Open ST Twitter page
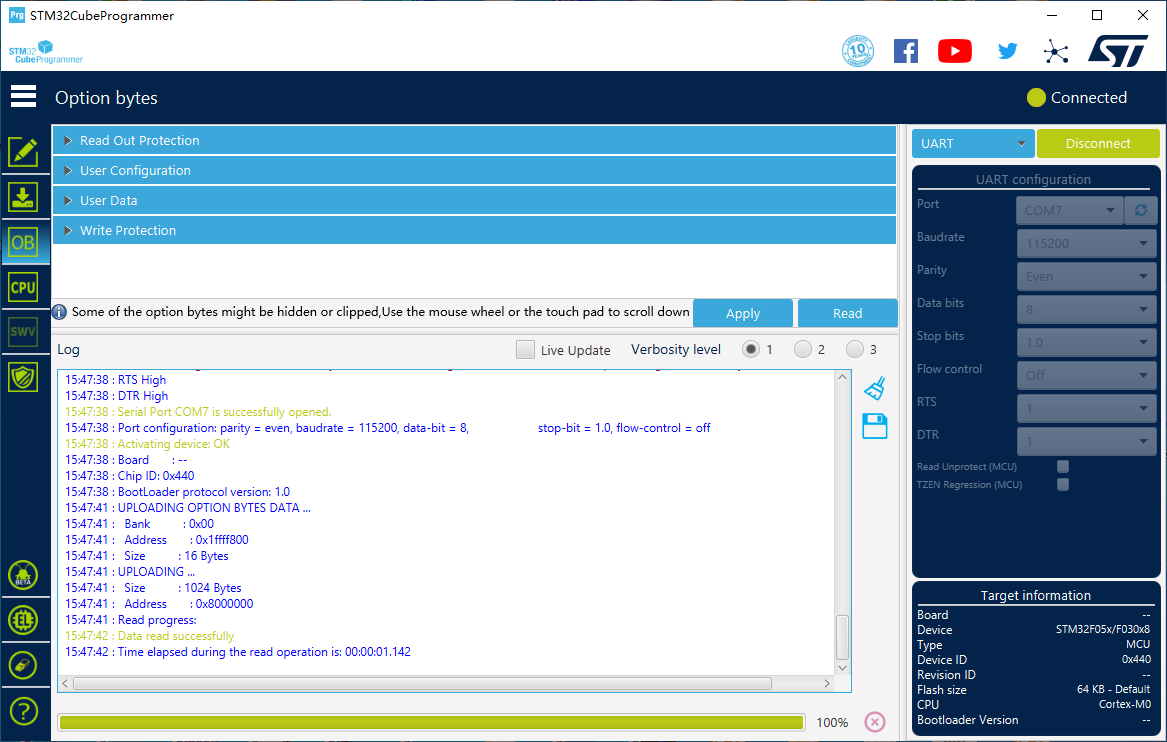Viewport: 1167px width, 742px height. coord(1007,51)
